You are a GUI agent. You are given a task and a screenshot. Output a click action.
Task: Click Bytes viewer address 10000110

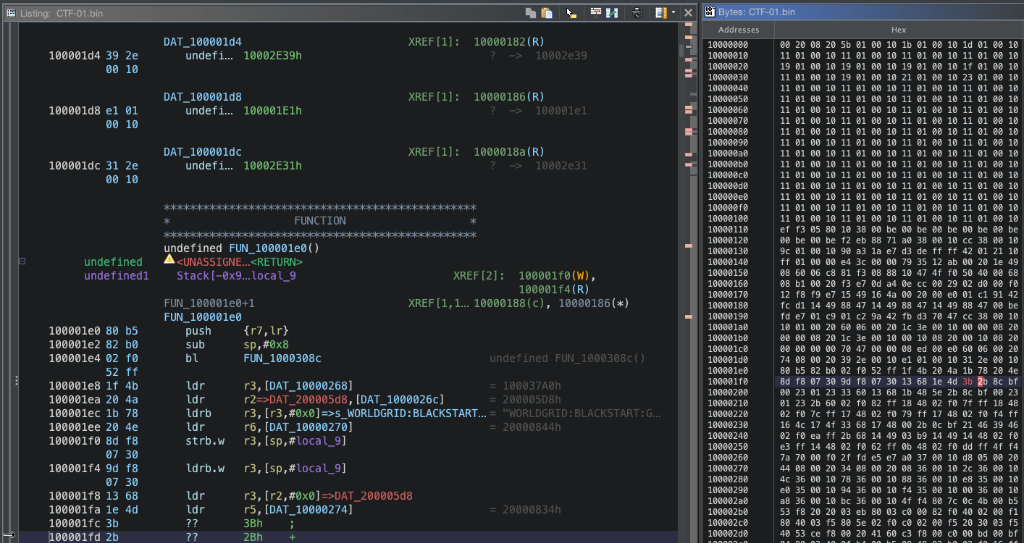click(728, 229)
